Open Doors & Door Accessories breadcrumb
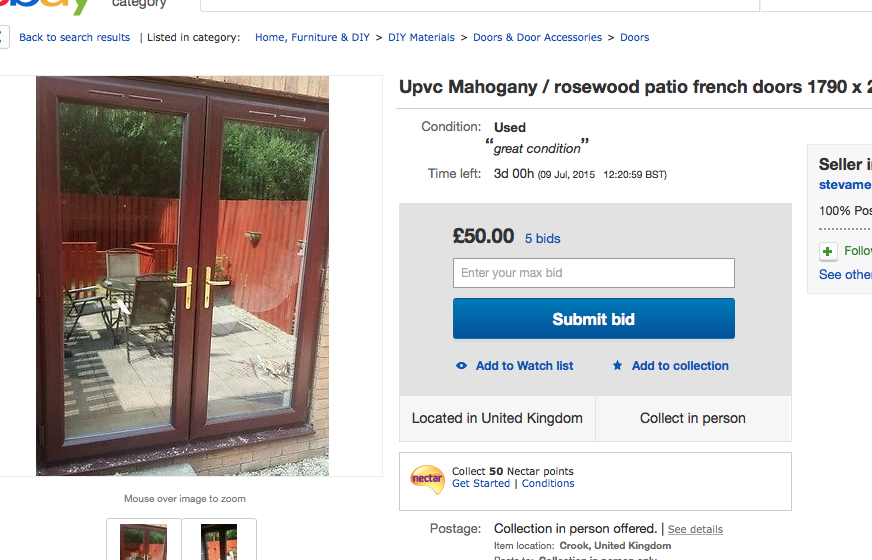872x560 pixels. tap(537, 37)
